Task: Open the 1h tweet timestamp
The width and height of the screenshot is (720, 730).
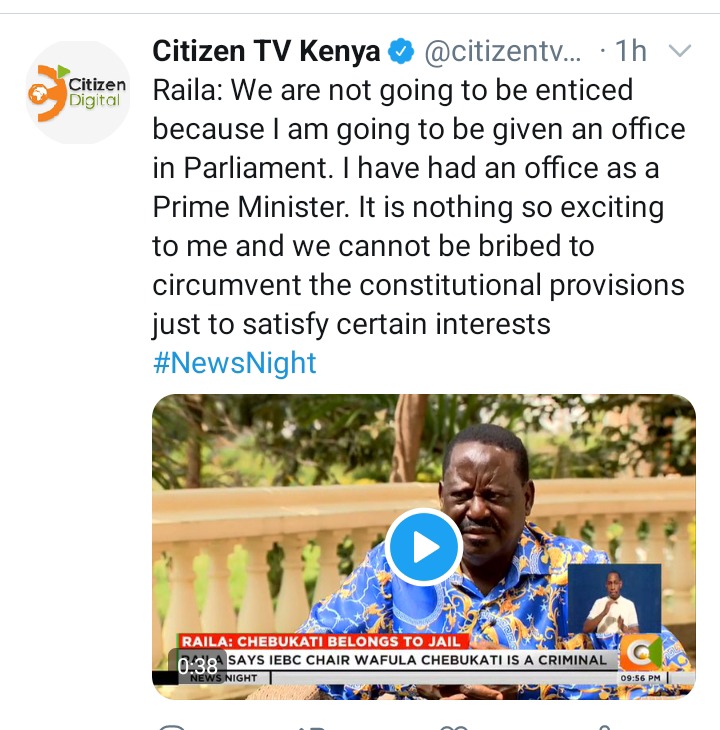Action: [x=631, y=51]
